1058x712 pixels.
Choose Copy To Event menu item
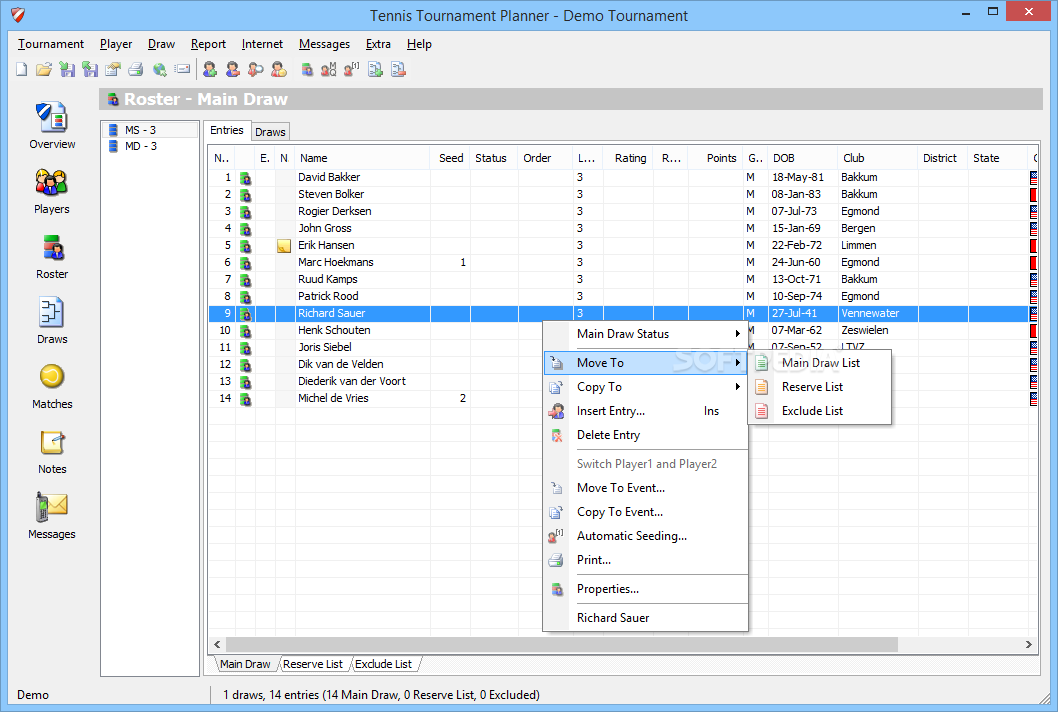pos(645,512)
